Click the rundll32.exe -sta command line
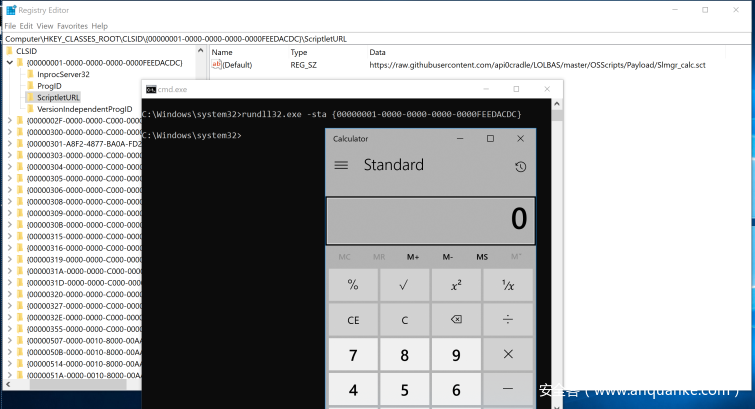 point(332,114)
